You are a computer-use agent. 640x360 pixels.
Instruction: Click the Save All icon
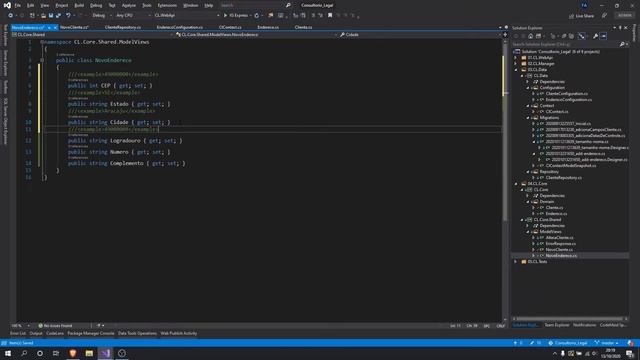pyautogui.click(x=58, y=16)
